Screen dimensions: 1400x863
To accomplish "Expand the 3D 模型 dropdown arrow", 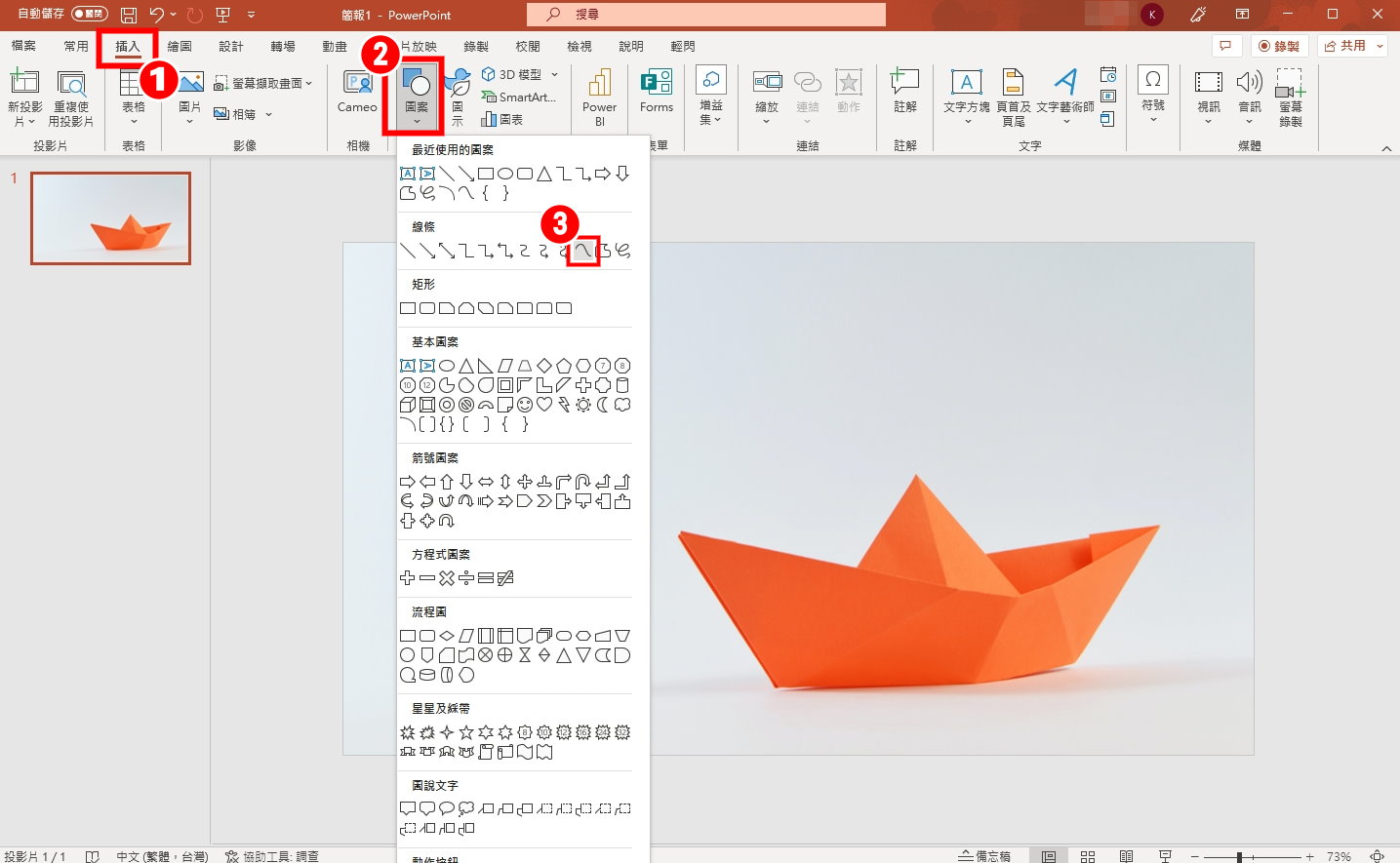I will [555, 74].
